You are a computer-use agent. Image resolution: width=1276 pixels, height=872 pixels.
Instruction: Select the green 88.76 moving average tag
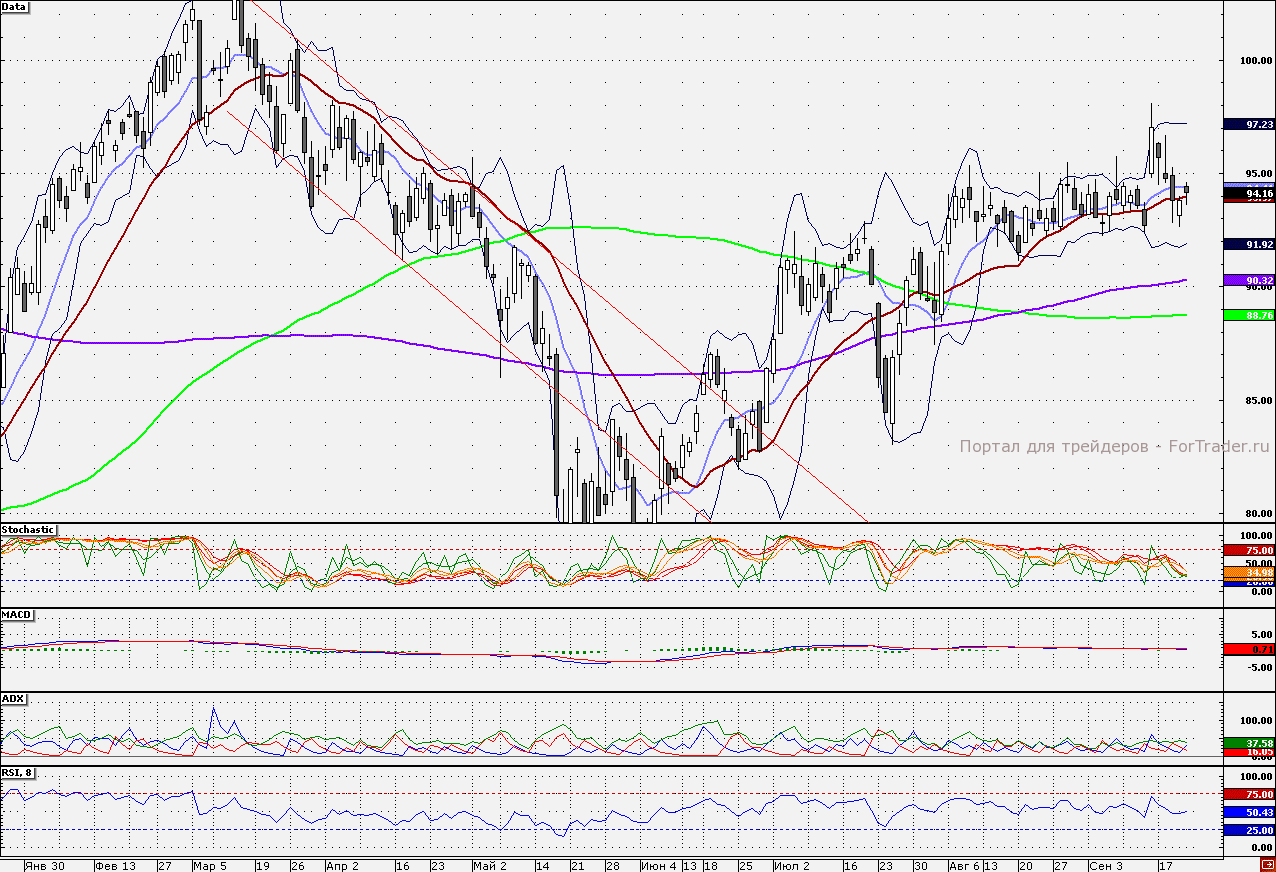[1248, 315]
